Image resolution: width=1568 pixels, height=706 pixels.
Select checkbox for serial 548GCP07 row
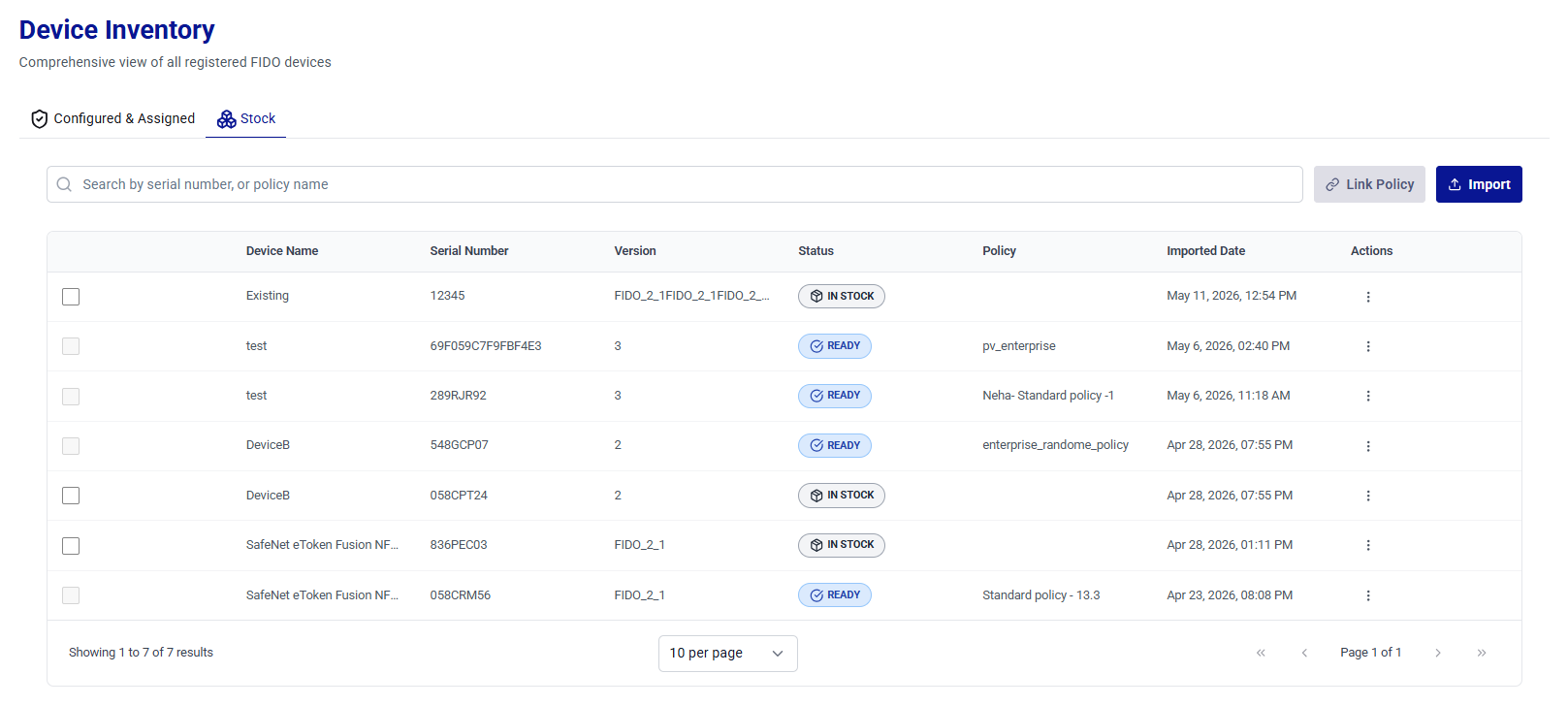(71, 446)
